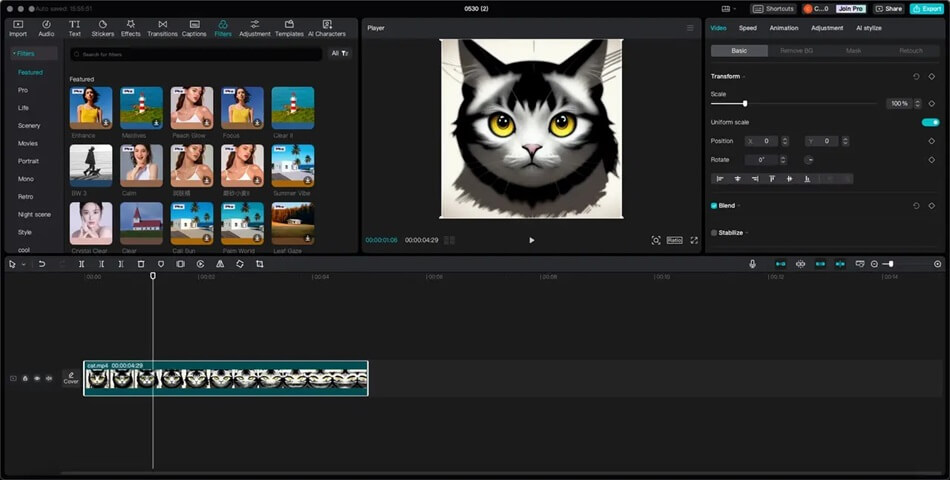The width and height of the screenshot is (950, 480).
Task: Click the crop tool icon
Action: (x=259, y=264)
